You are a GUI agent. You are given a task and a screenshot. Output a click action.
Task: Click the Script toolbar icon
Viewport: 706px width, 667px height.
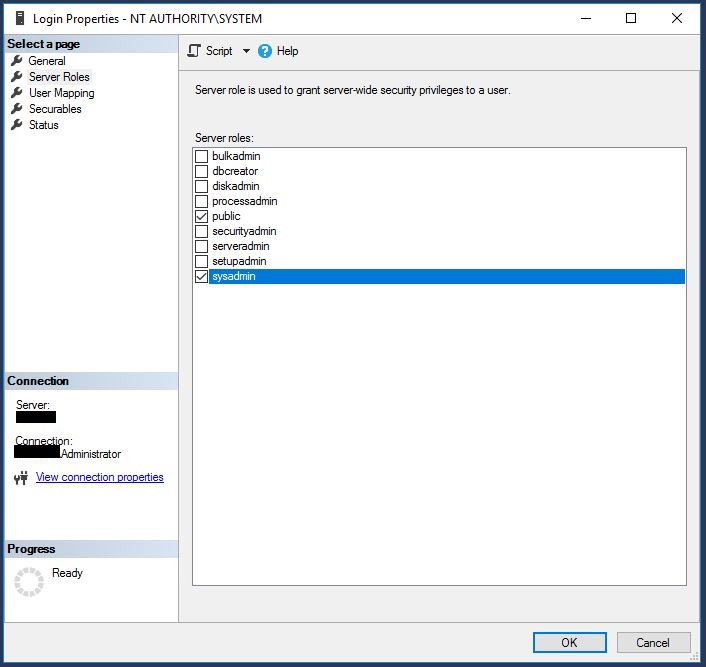[x=195, y=51]
